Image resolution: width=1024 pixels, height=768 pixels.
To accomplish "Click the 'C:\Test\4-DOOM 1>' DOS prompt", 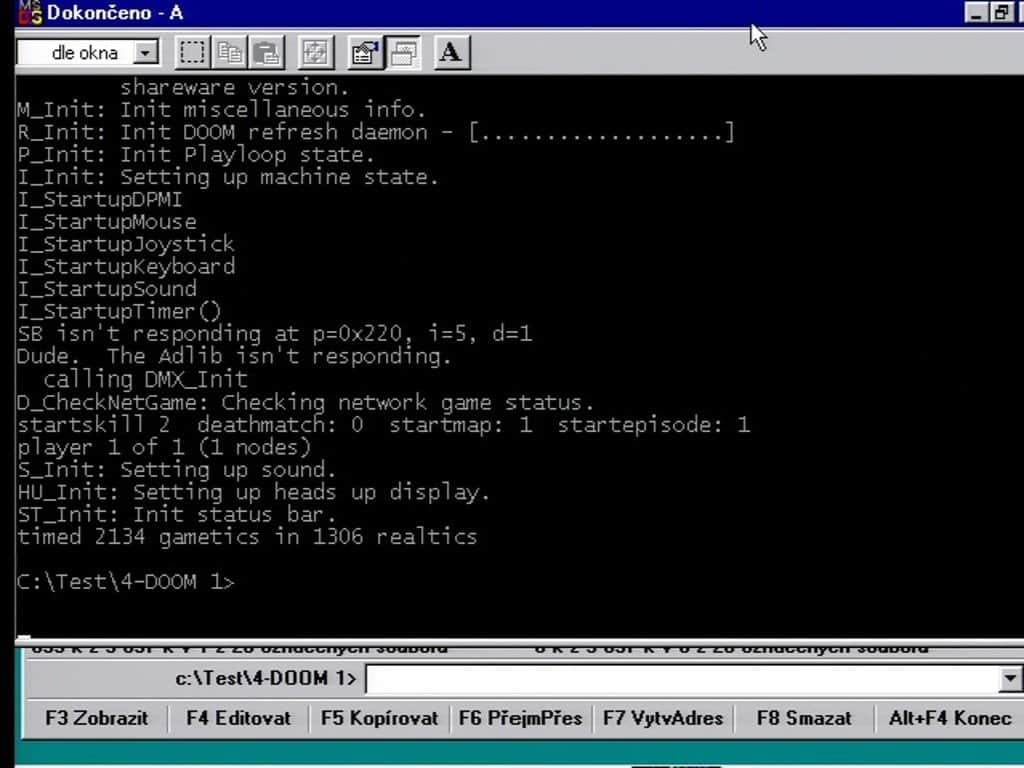I will point(125,581).
